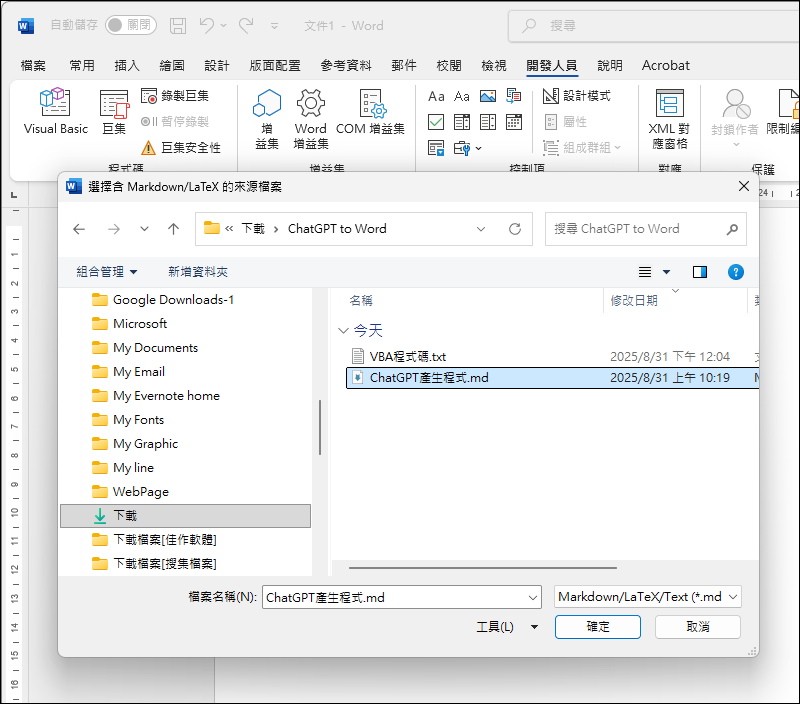Open the 檔案 (File) tab
The image size is (800, 704).
point(33,66)
